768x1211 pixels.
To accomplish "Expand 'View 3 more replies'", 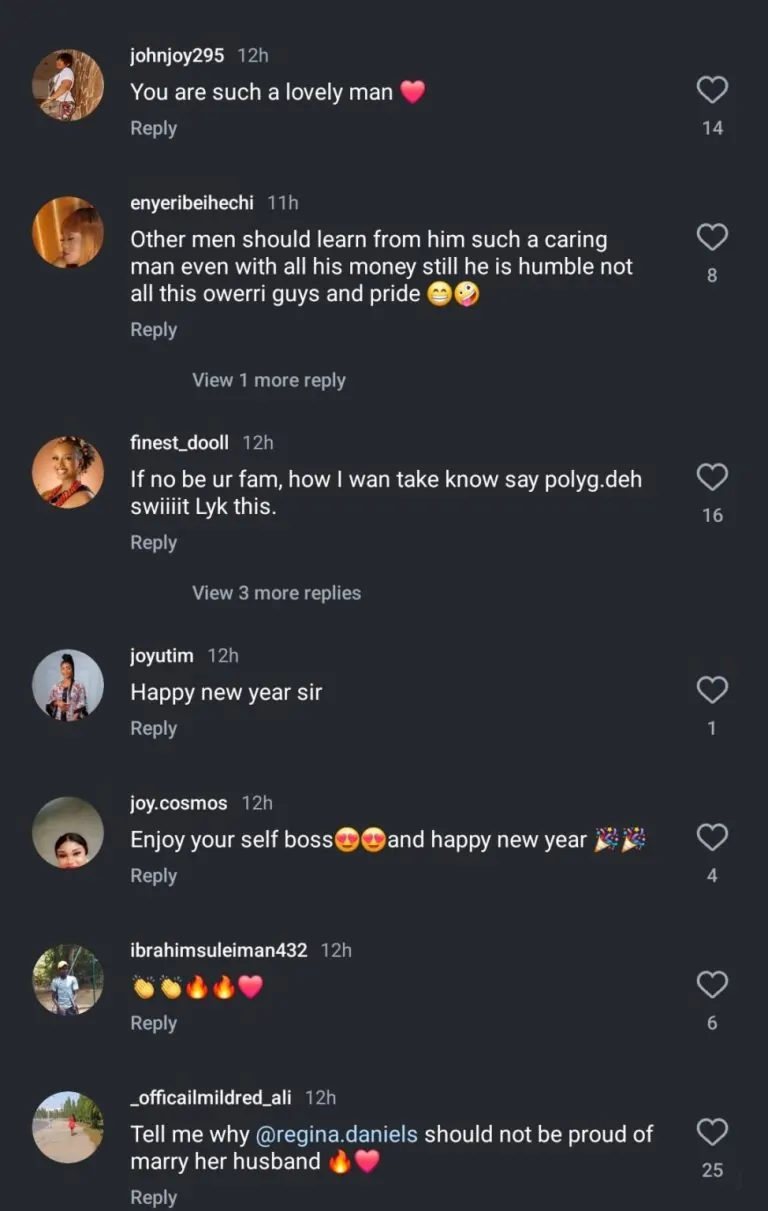I will pyautogui.click(x=276, y=593).
